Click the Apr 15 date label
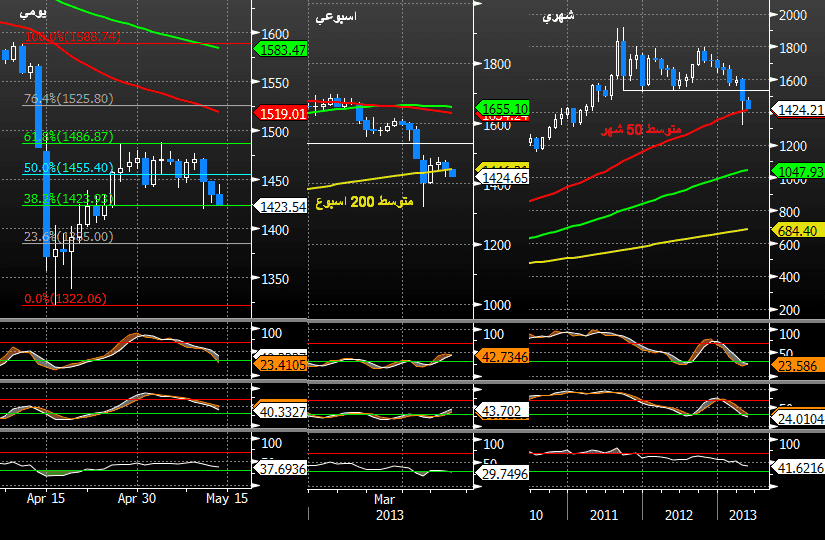Image resolution: width=825 pixels, height=540 pixels. [x=46, y=498]
